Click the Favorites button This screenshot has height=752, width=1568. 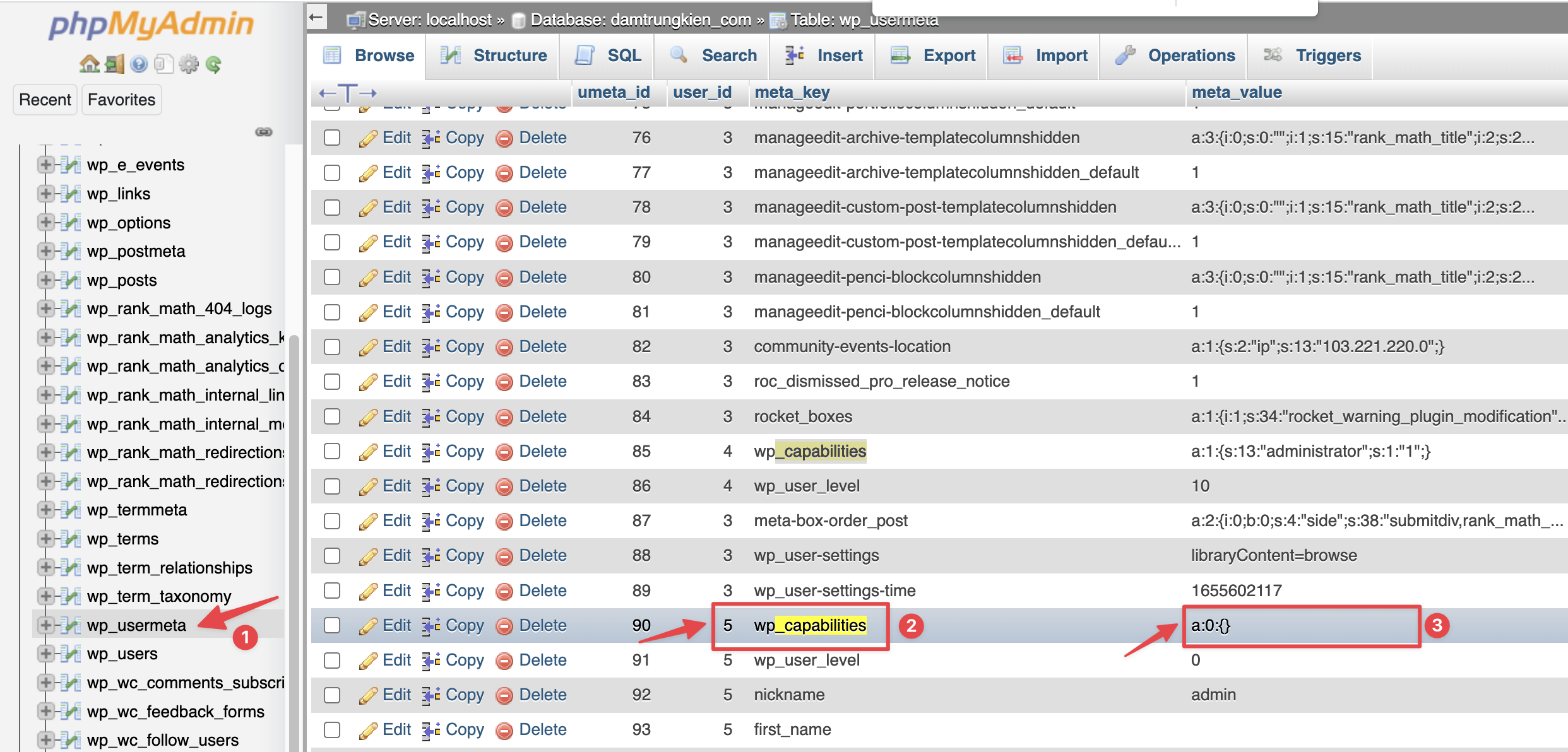pos(121,100)
